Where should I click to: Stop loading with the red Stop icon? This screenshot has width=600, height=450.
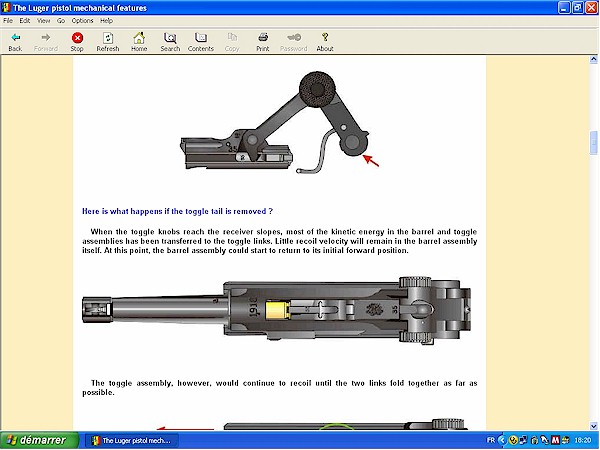click(x=77, y=42)
